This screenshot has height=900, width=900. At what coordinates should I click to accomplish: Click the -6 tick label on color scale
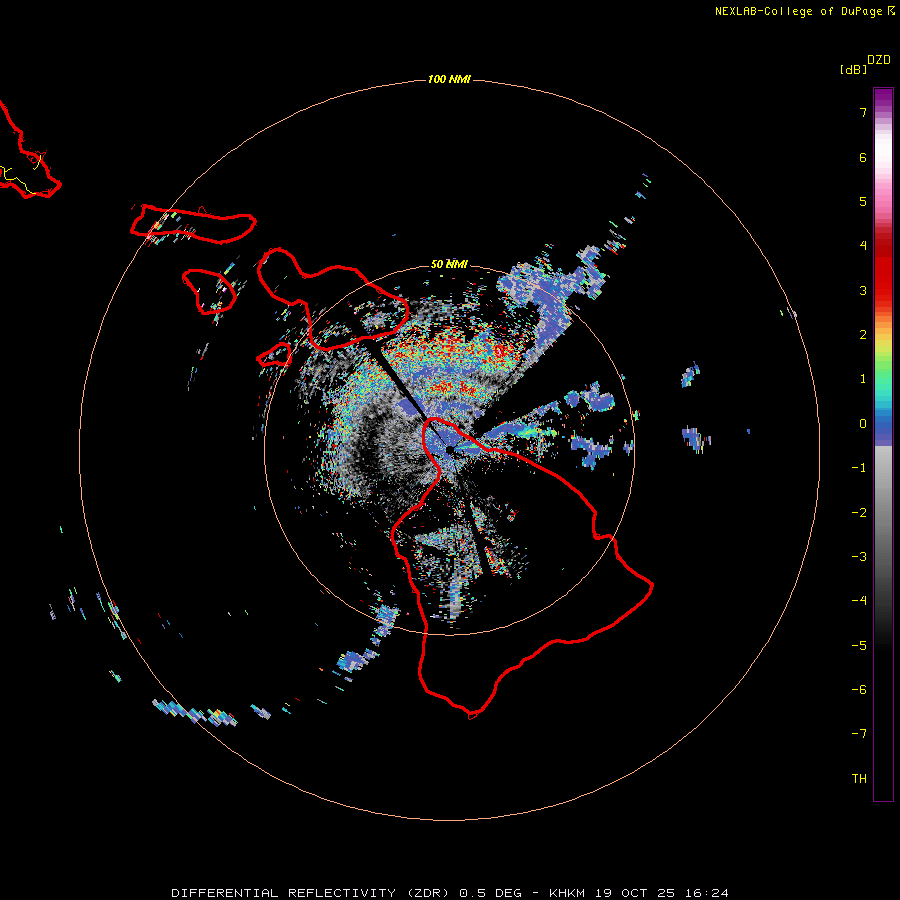[859, 690]
